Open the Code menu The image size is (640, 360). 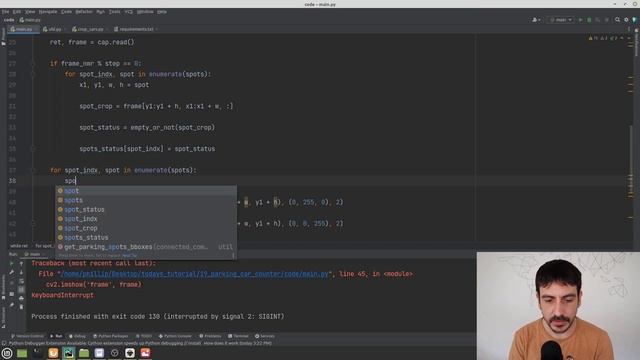[x=66, y=11]
